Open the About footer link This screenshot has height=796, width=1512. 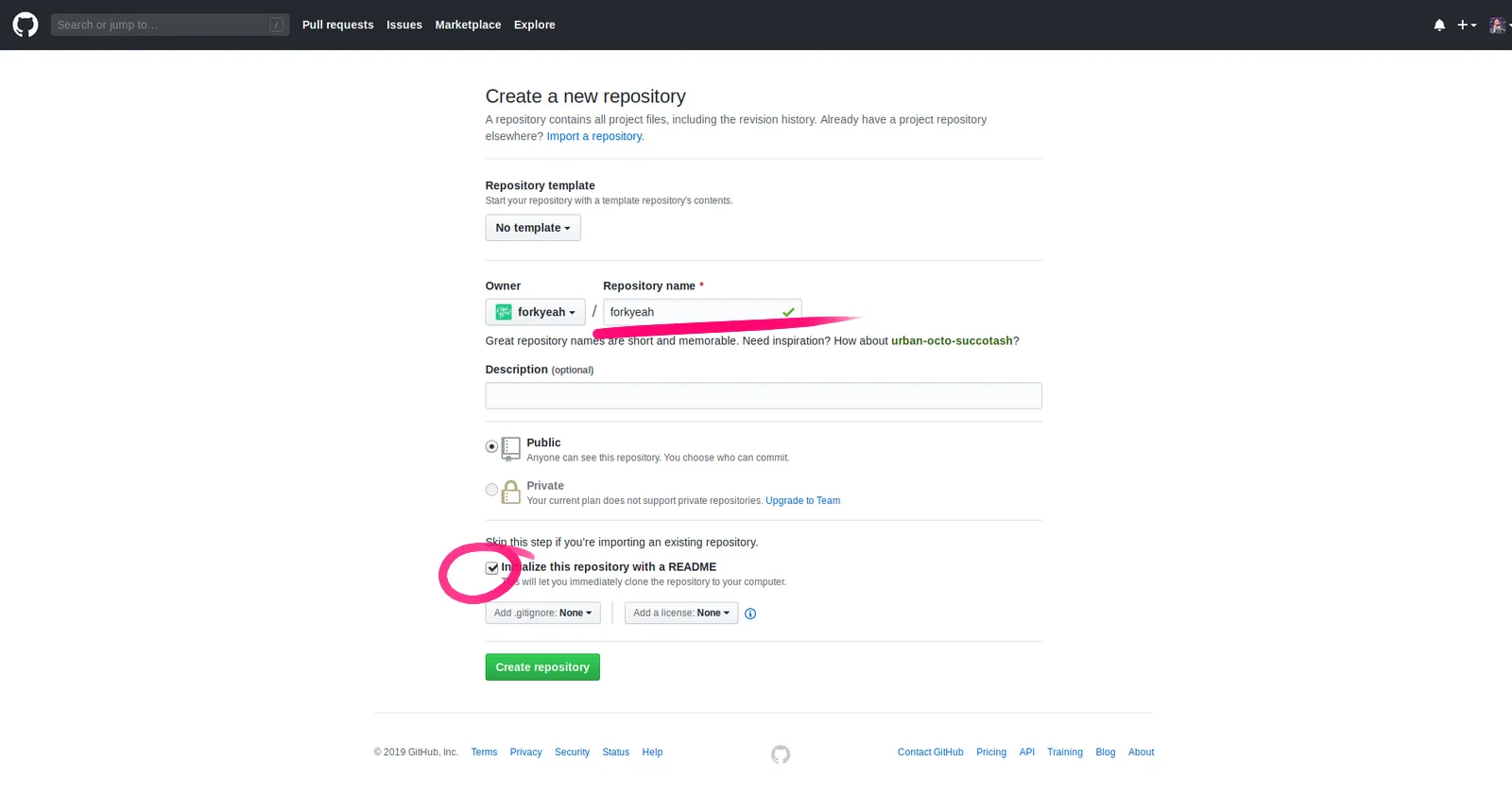1142,753
